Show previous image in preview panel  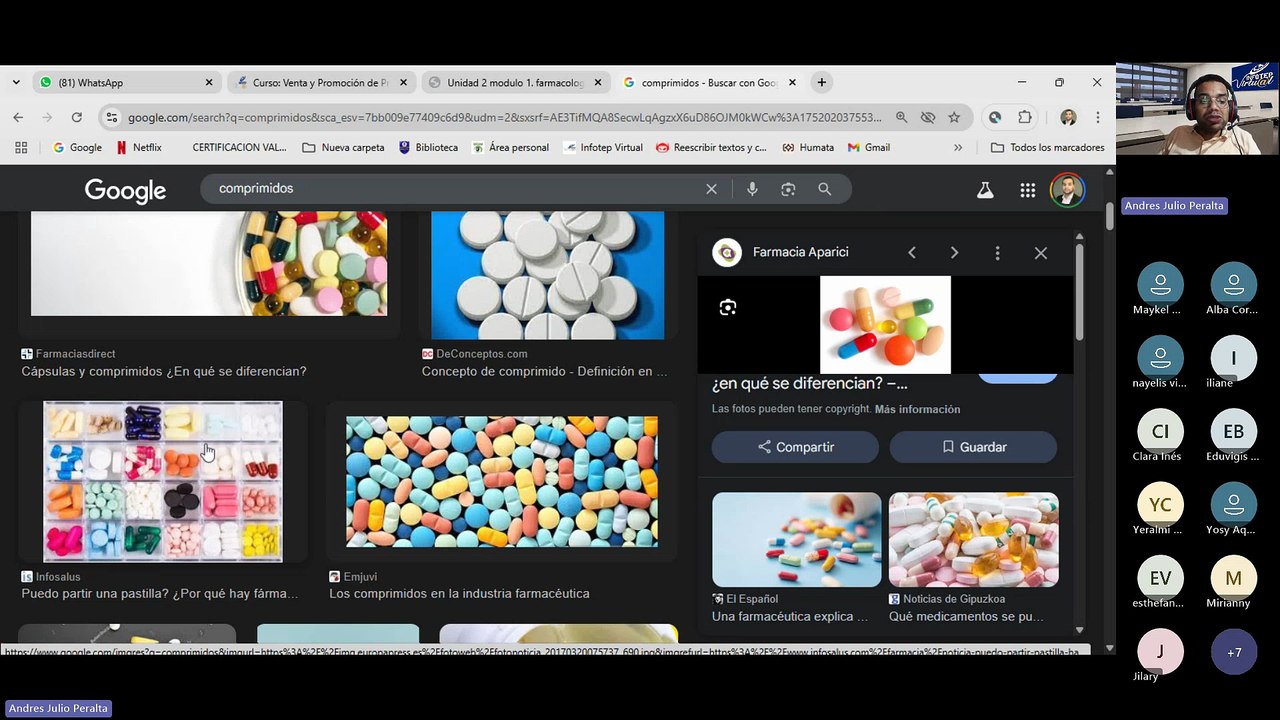[x=912, y=253]
